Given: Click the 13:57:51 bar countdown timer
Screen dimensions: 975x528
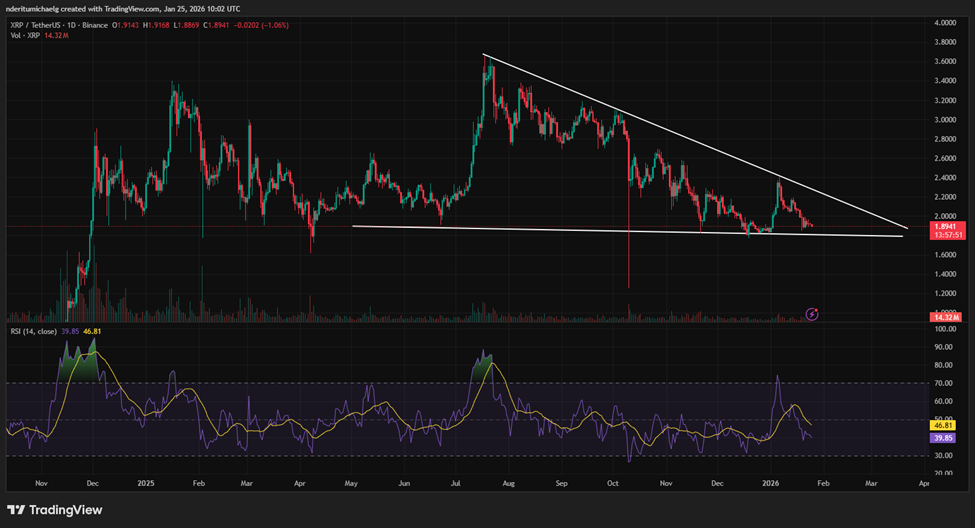Looking at the screenshot, I should pos(946,235).
